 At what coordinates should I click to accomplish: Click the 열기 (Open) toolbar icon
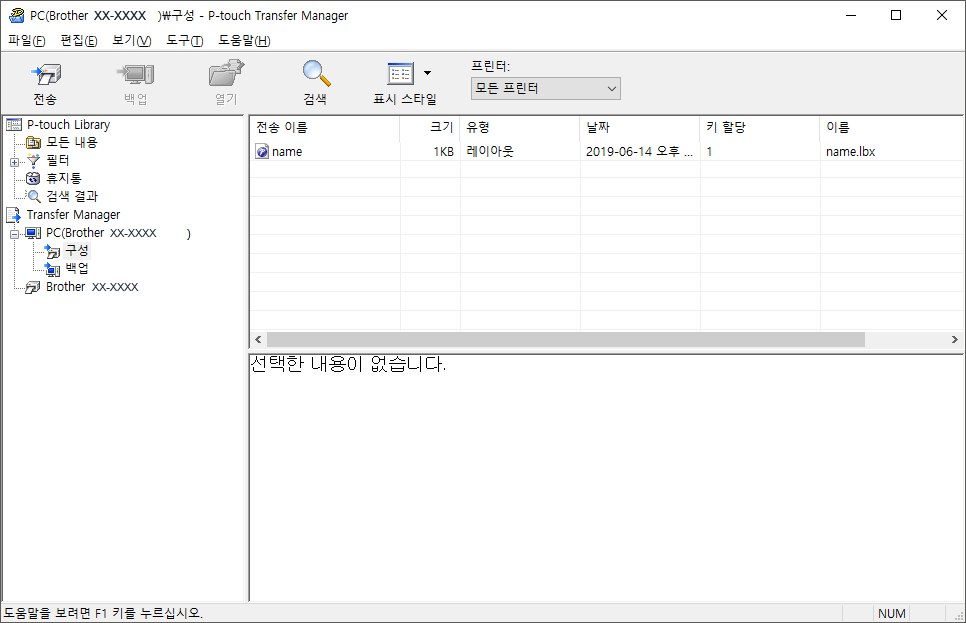226,73
